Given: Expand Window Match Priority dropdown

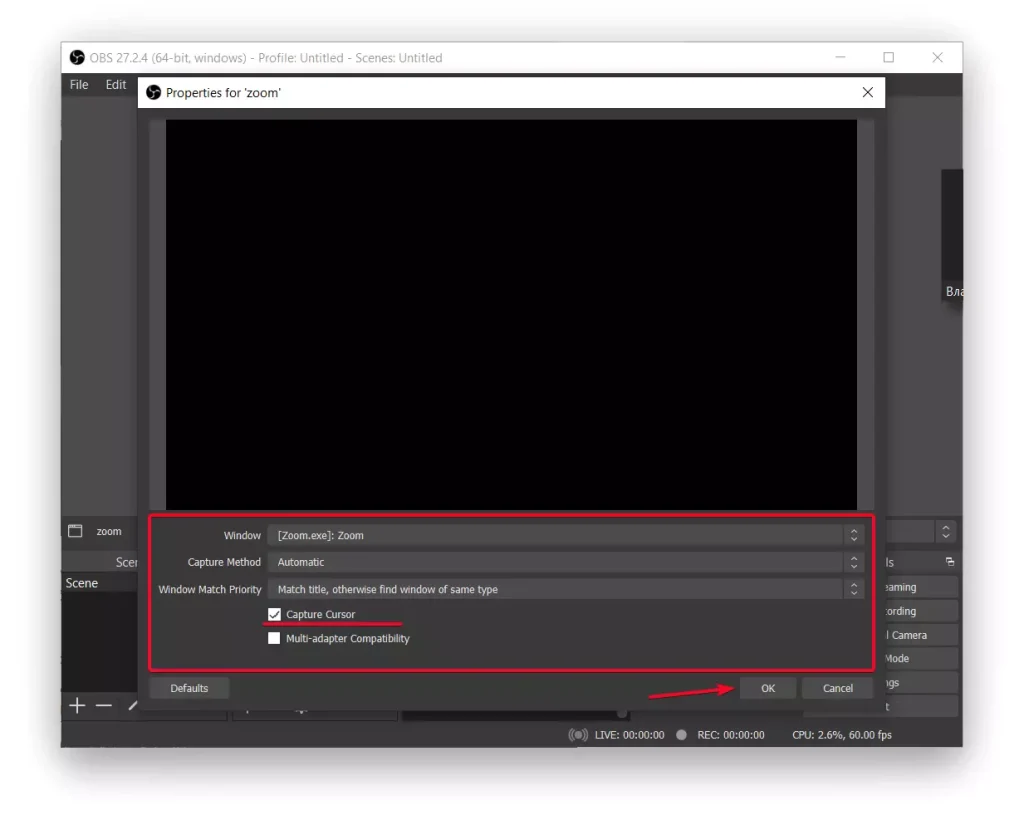Looking at the screenshot, I should click(566, 589).
